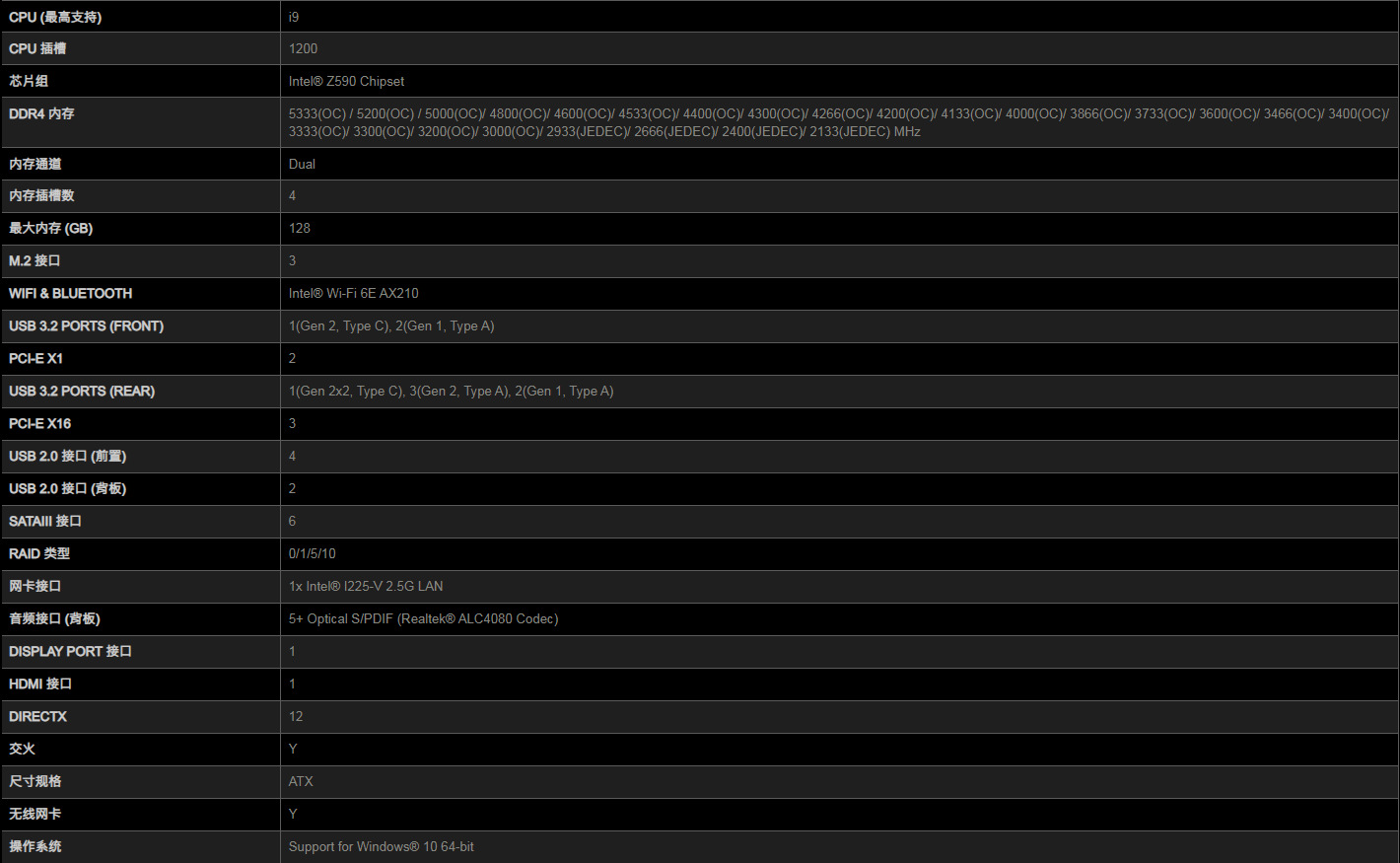Click the PCI-E X1 row label
The height and width of the screenshot is (863, 1400).
click(x=35, y=358)
